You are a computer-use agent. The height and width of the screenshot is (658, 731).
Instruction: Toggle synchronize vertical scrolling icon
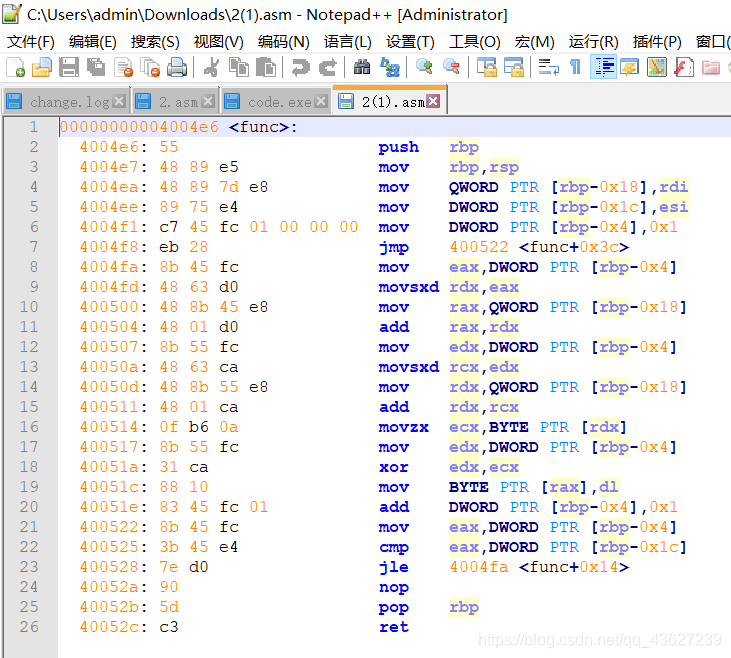pos(487,67)
